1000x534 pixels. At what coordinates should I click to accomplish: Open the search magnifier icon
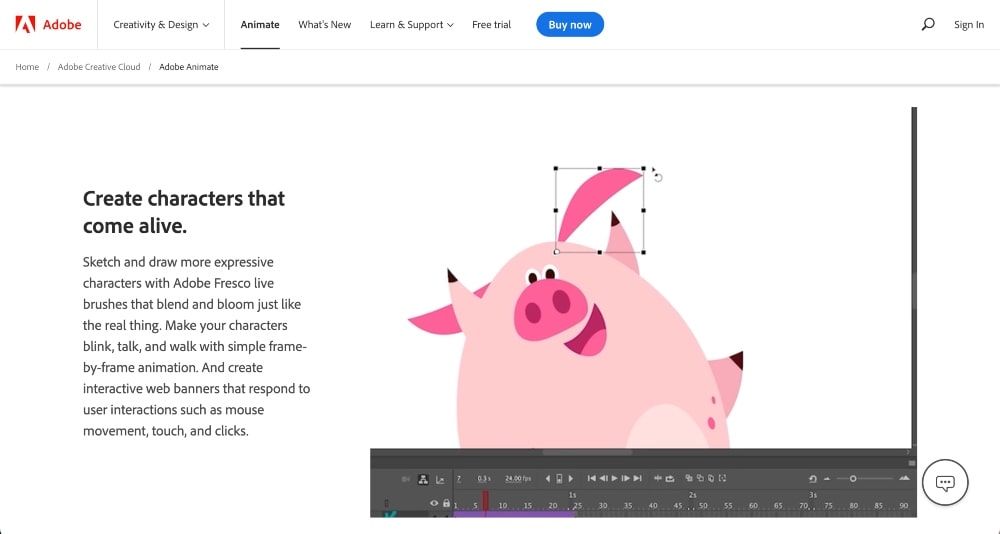pos(928,24)
